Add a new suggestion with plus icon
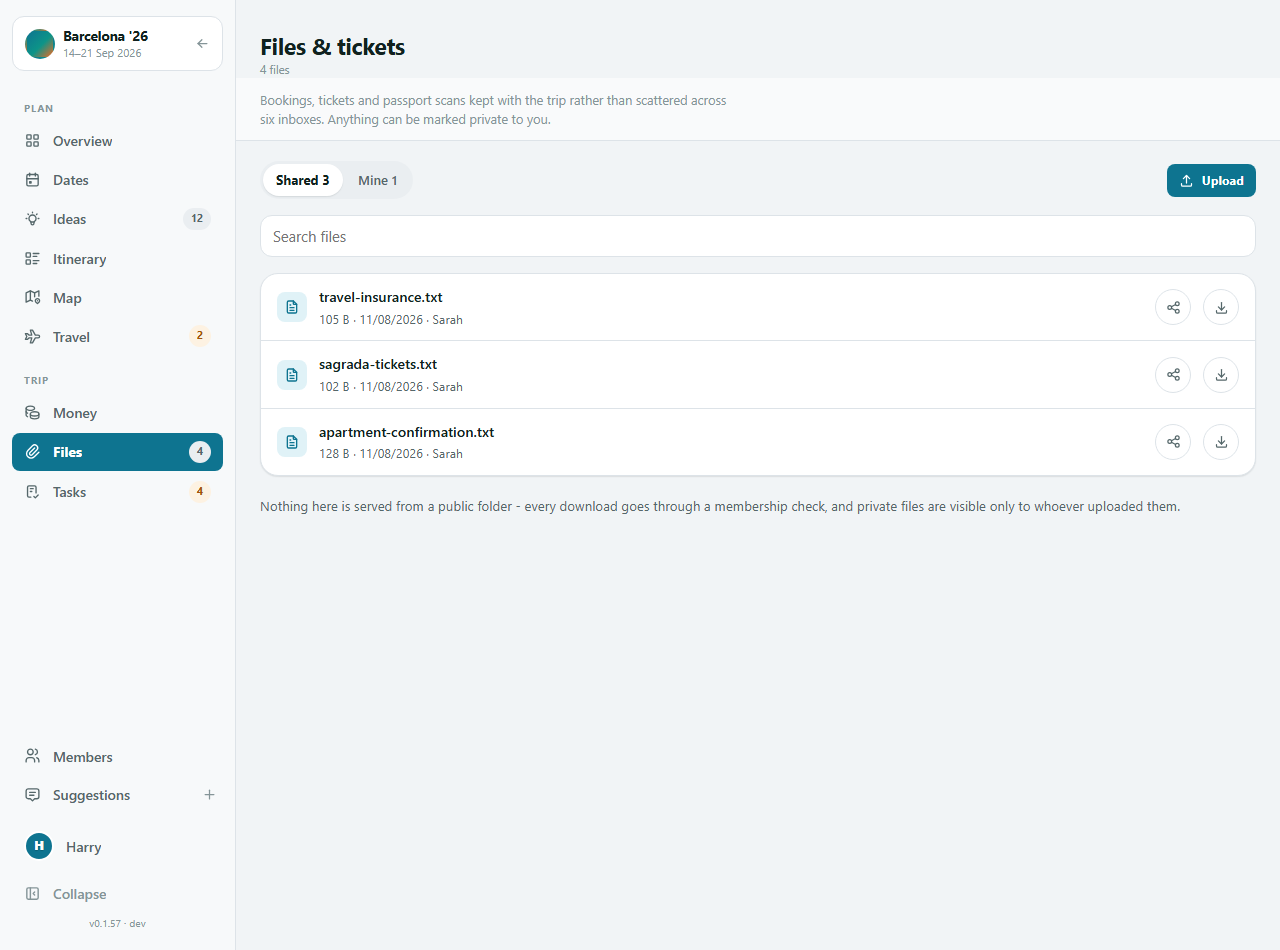 pyautogui.click(x=209, y=795)
